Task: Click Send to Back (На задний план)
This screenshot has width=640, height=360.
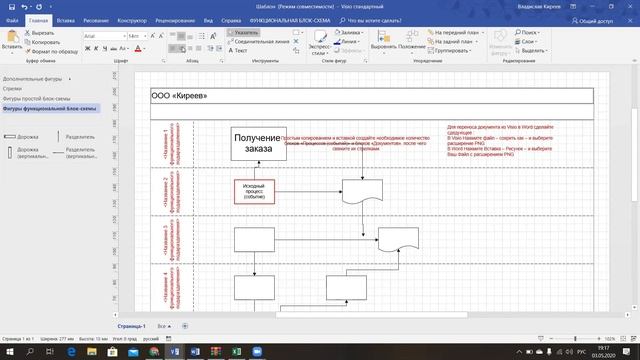Action: [x=453, y=41]
